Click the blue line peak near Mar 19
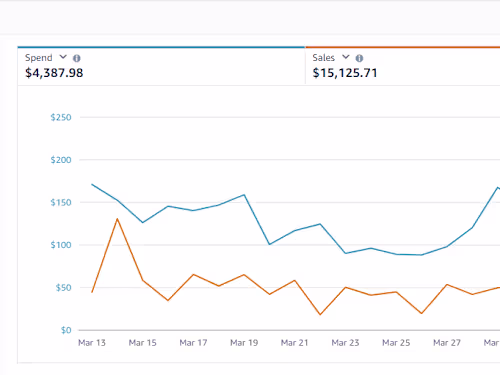 pyautogui.click(x=244, y=195)
